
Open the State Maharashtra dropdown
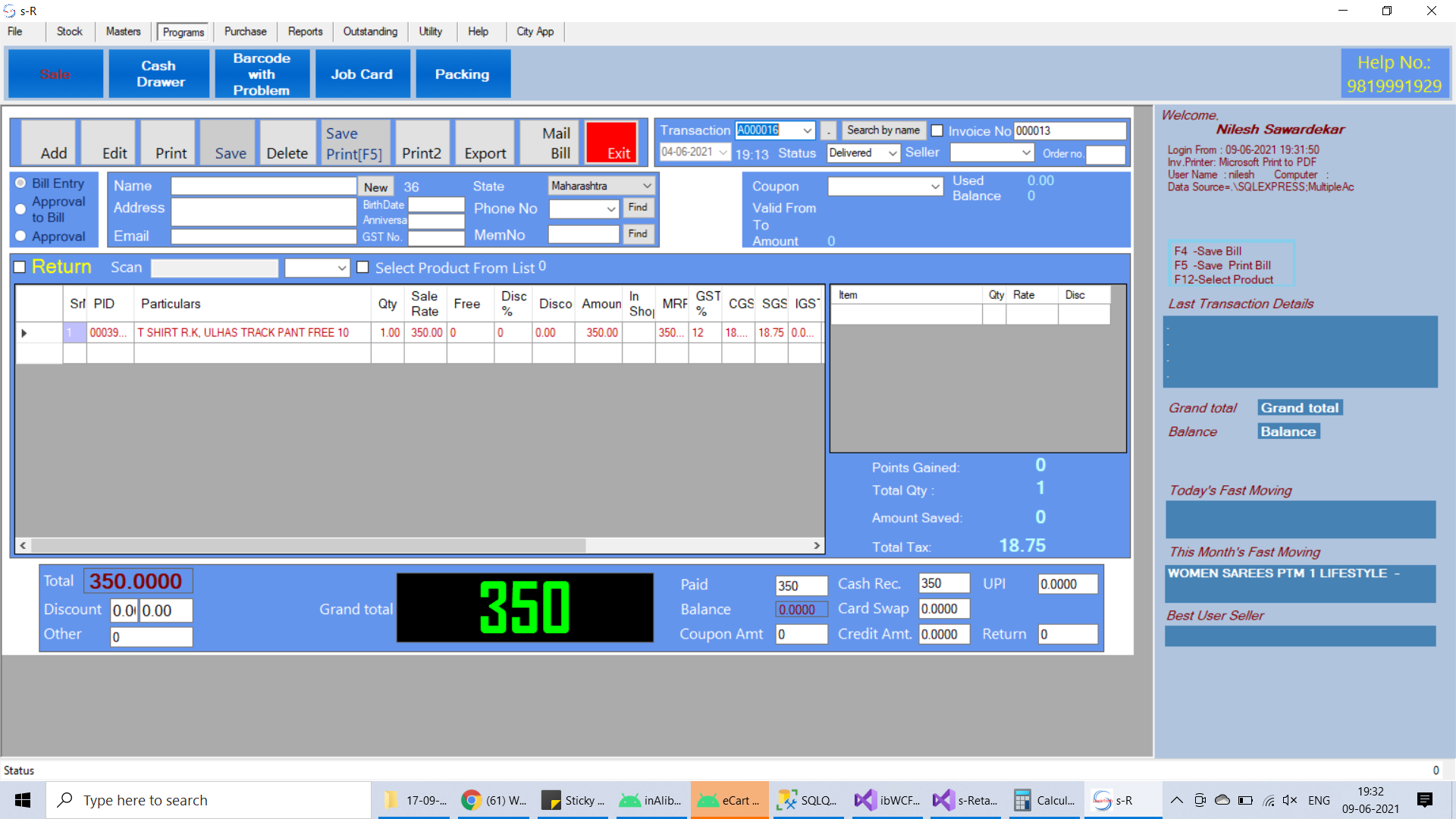(647, 186)
